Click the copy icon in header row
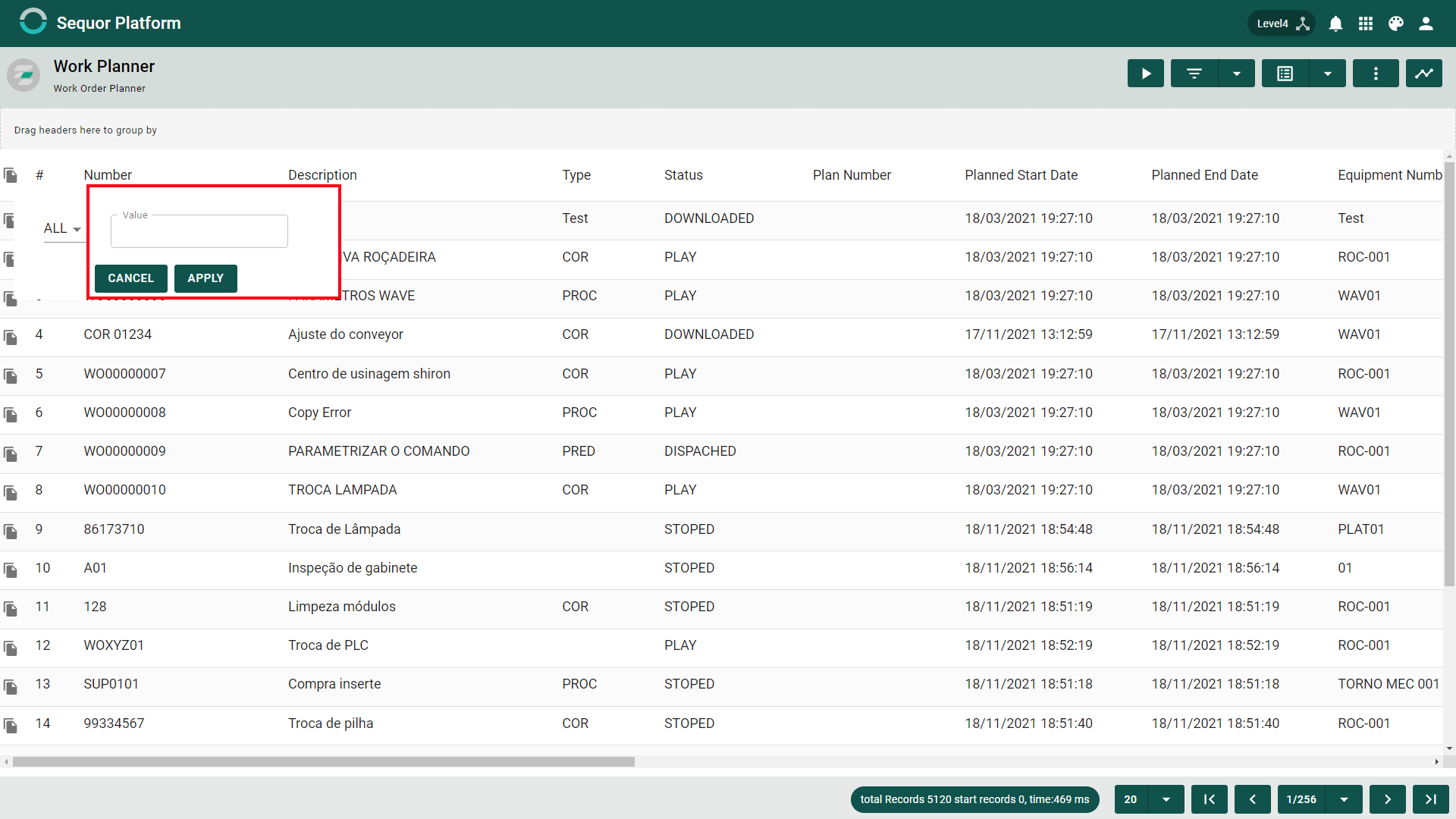This screenshot has width=1456, height=819. tap(11, 175)
